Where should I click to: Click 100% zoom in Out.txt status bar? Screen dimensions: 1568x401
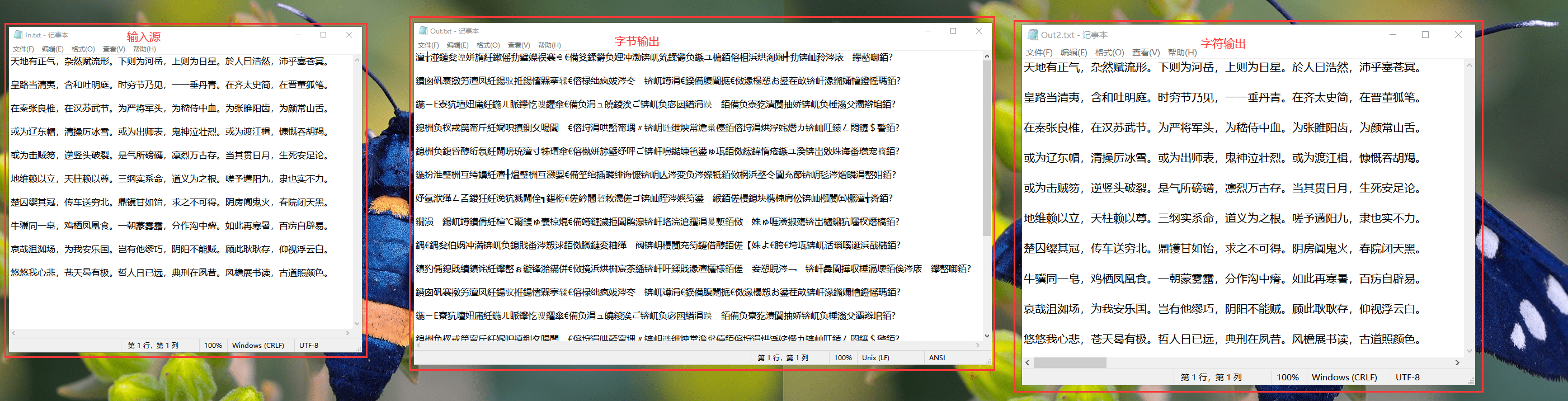(x=842, y=358)
